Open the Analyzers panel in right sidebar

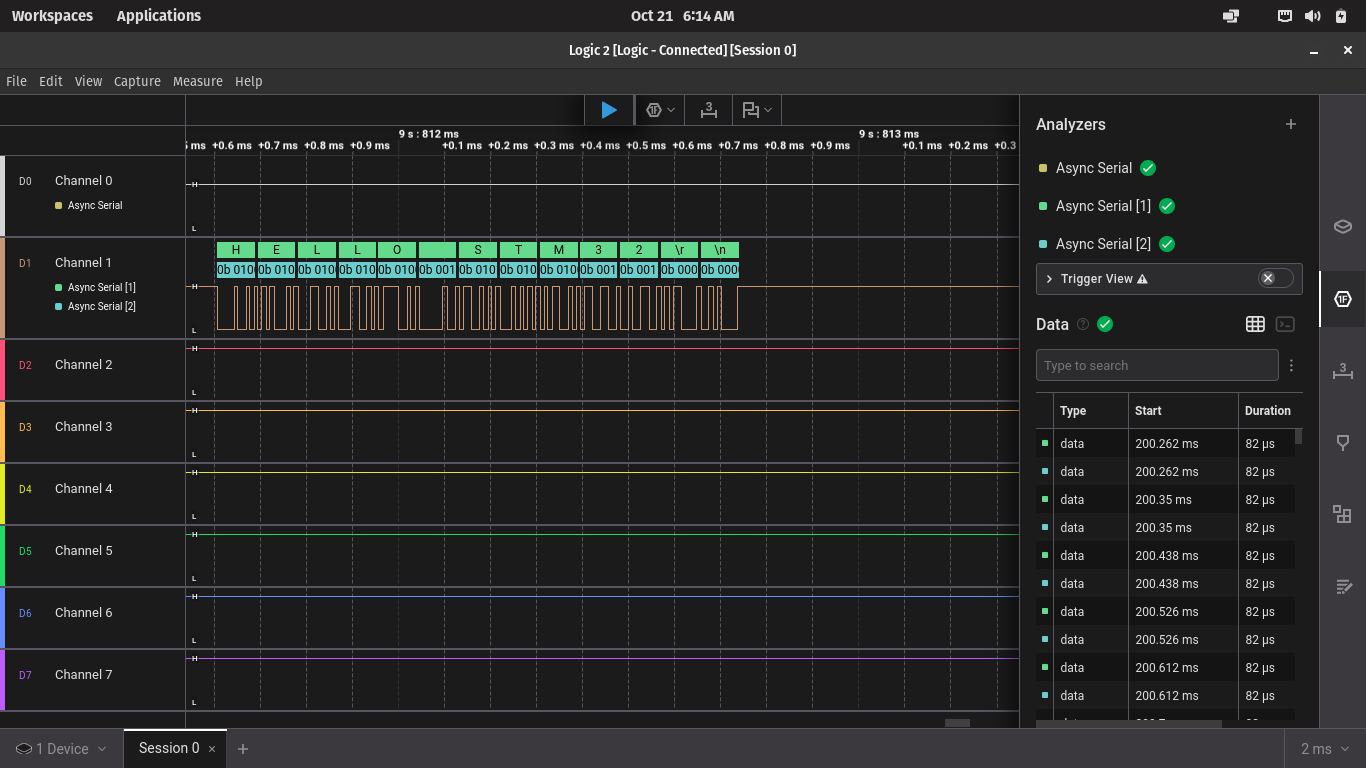tap(1342, 299)
